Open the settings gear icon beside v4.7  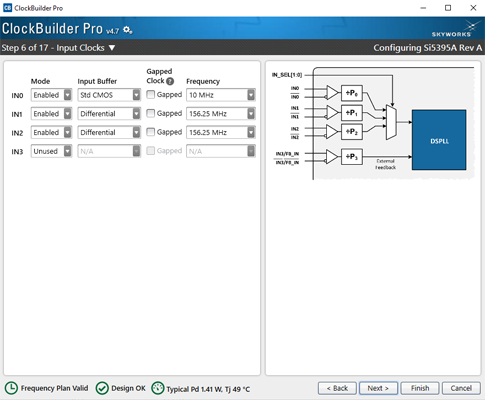click(x=128, y=30)
